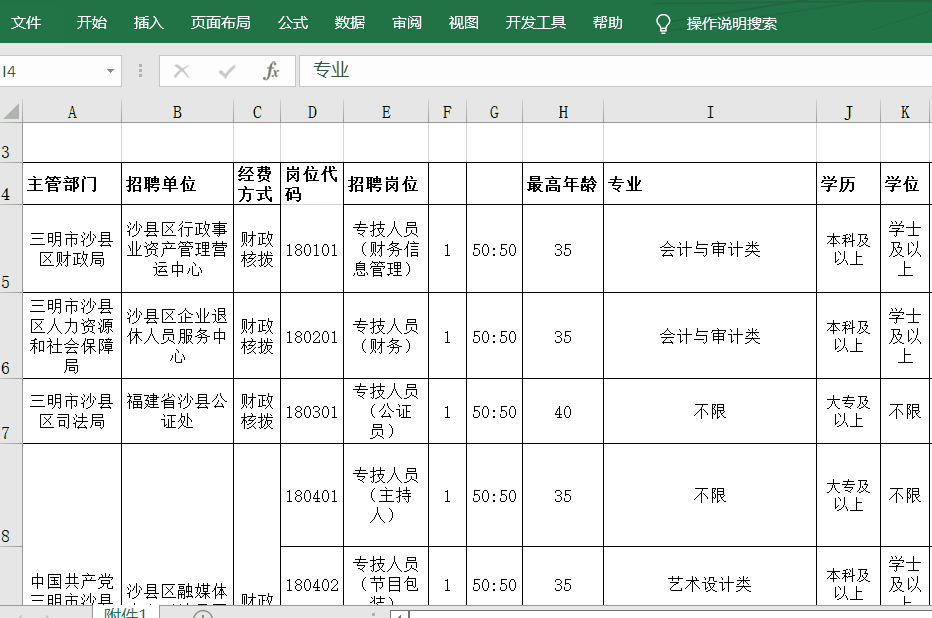932x618 pixels.
Task: Switch to the 审阅 tab
Action: point(407,23)
